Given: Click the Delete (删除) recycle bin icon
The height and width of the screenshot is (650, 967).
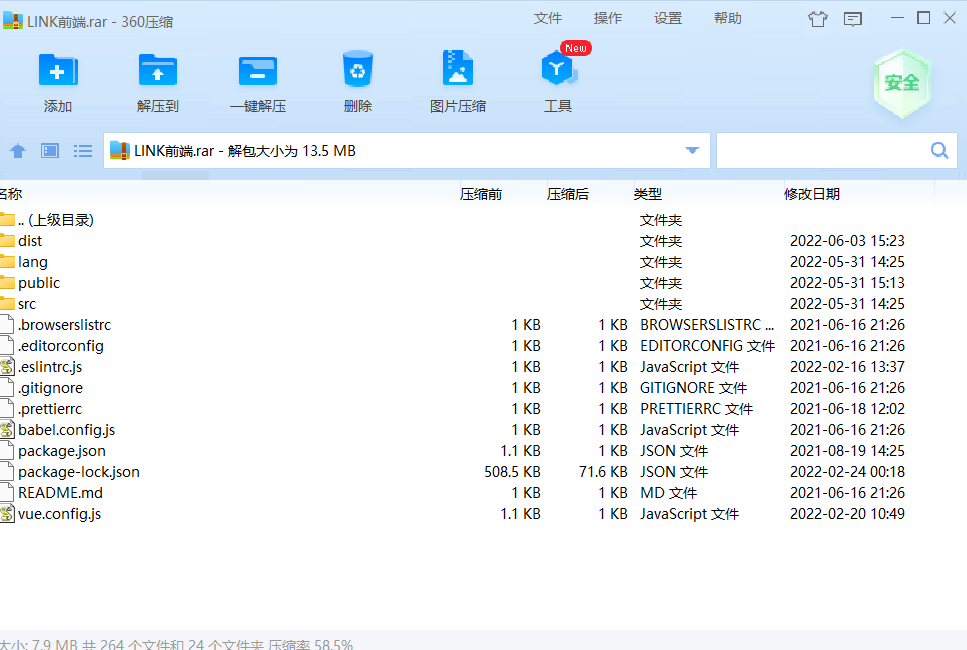Looking at the screenshot, I should click(x=358, y=70).
